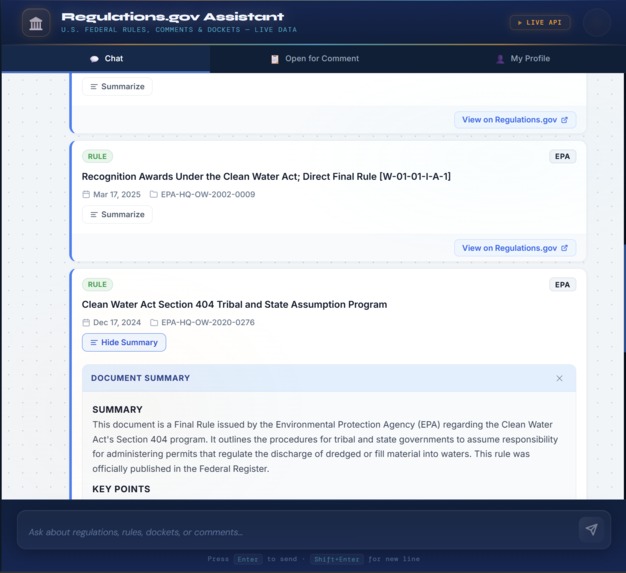The image size is (626, 573).
Task: Click the folder icon beside EPA-HQ-OW-2020-0276
Action: [154, 323]
